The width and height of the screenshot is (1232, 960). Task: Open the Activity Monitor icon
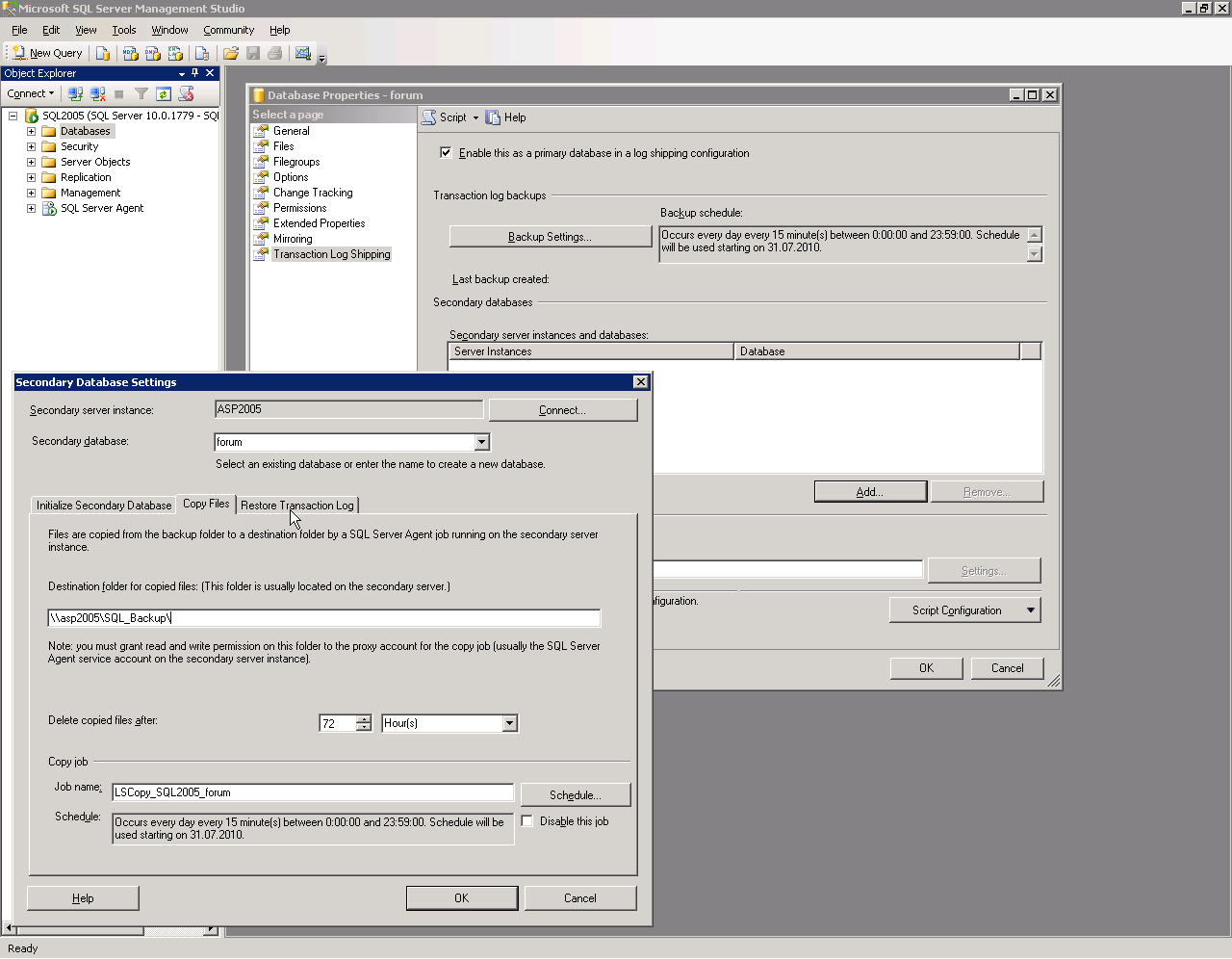pyautogui.click(x=303, y=53)
